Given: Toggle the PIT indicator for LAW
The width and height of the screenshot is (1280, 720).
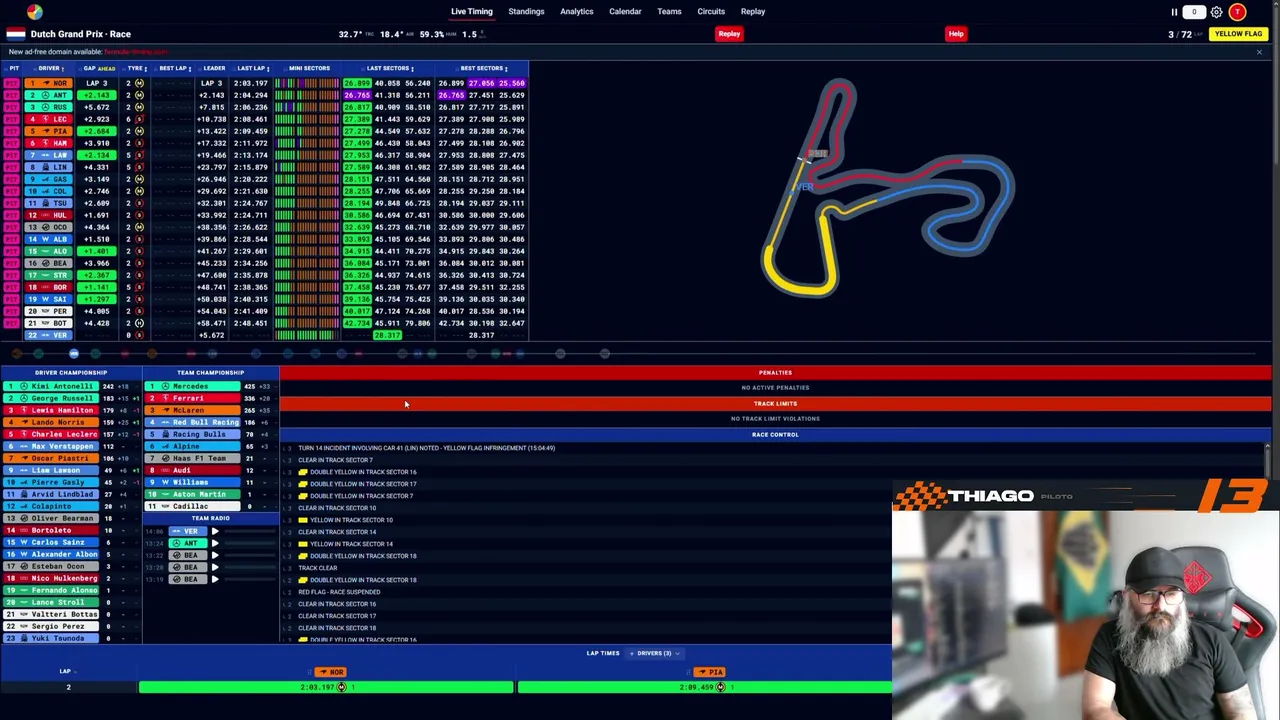Looking at the screenshot, I should [x=12, y=156].
